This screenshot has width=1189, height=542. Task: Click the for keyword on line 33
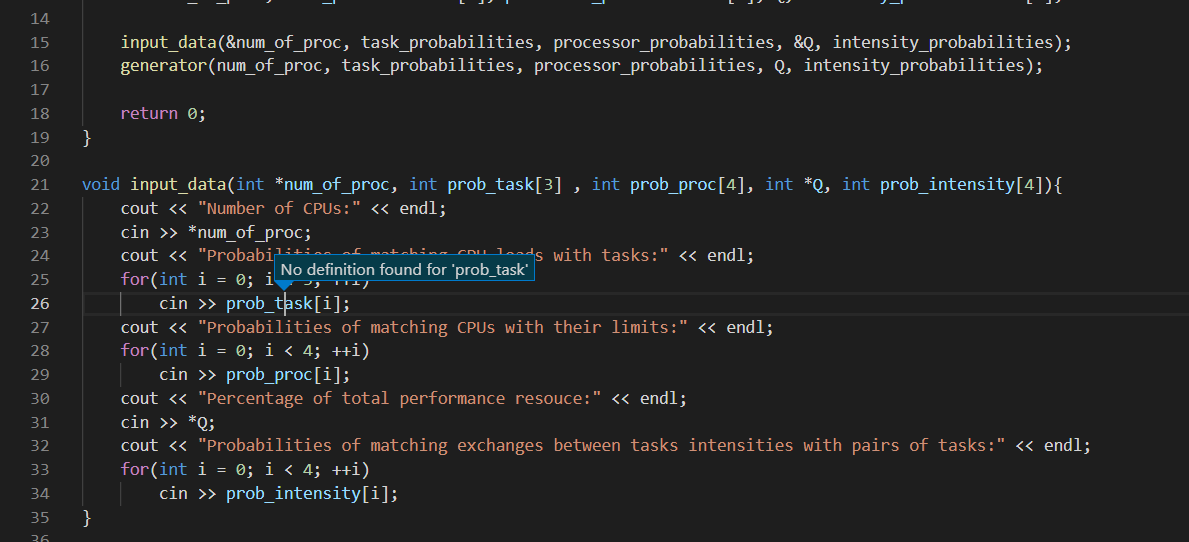point(135,469)
